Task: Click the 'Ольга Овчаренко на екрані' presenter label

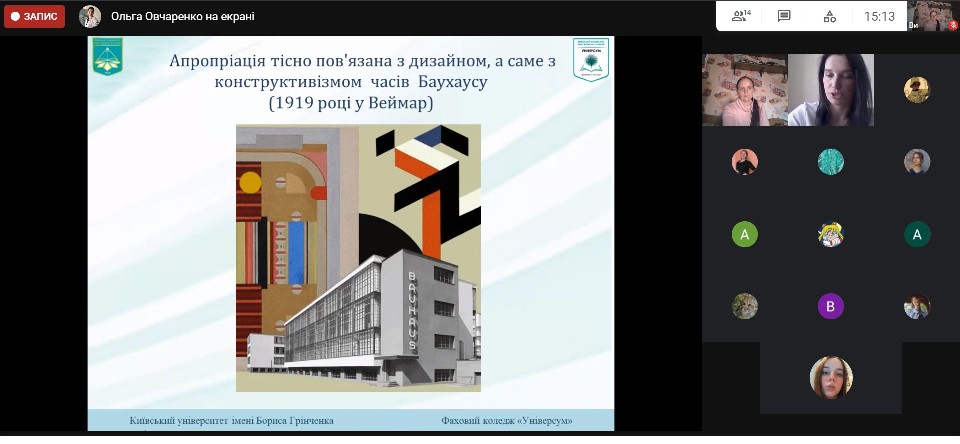Action: tap(183, 17)
